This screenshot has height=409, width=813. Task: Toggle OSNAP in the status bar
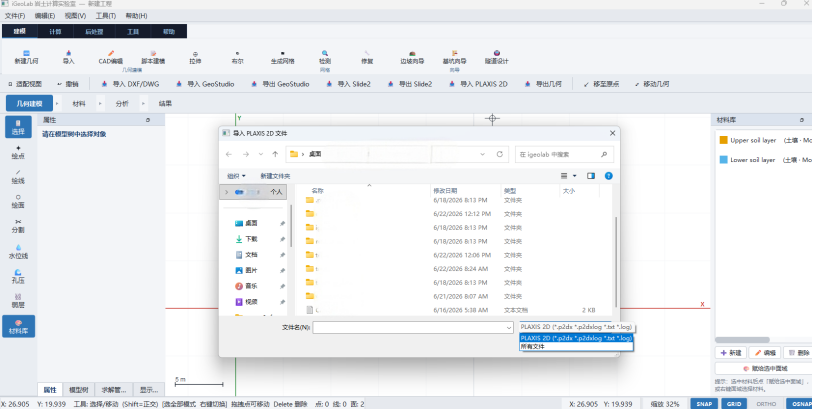[x=799, y=404]
